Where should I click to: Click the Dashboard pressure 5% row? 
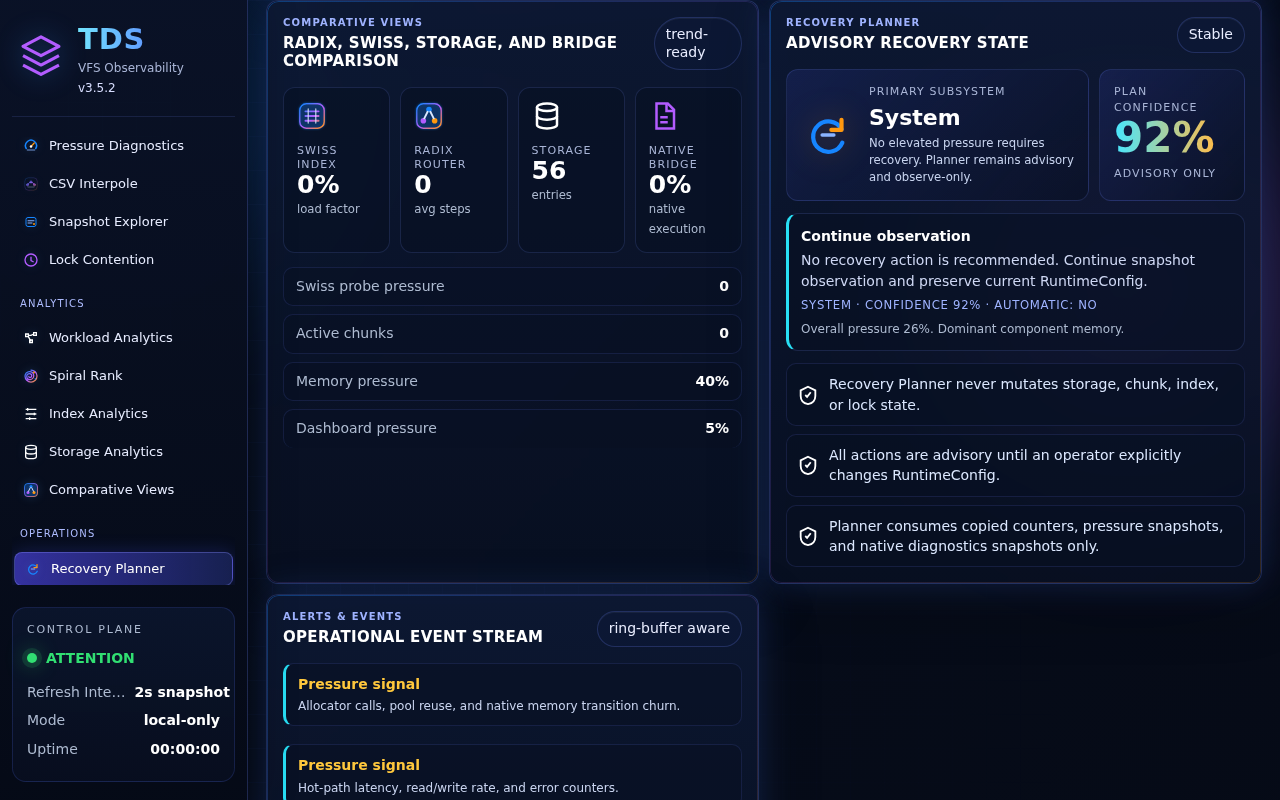(x=512, y=428)
